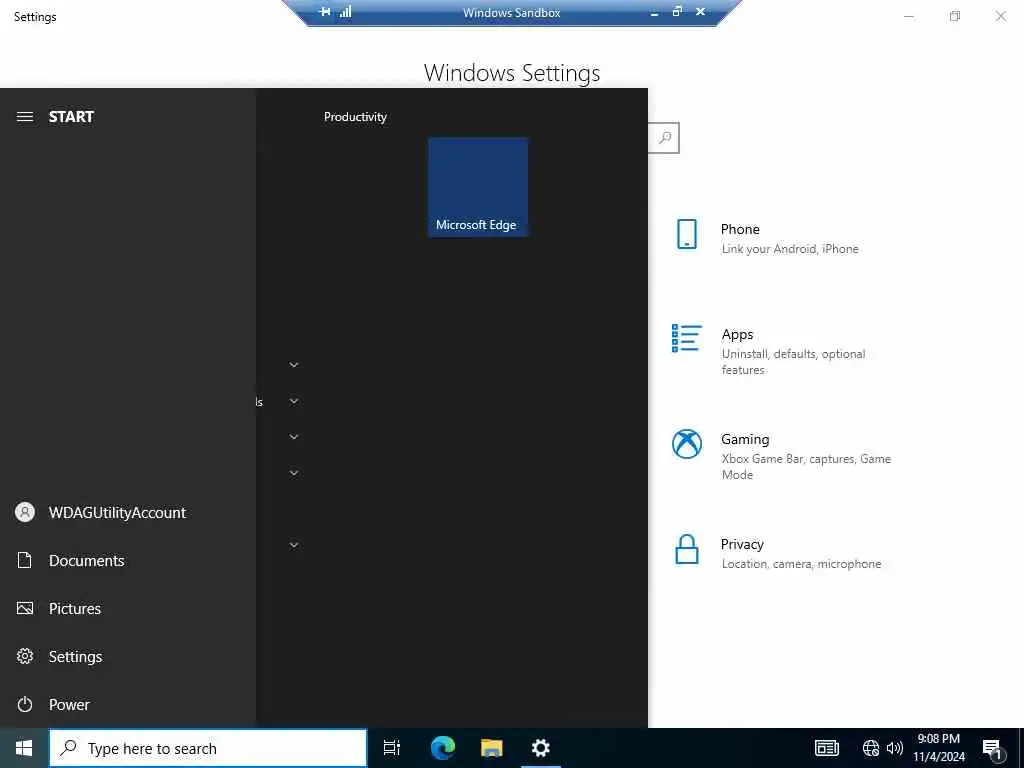This screenshot has width=1024, height=768.
Task: Click the Windows Start button
Action: (24, 748)
